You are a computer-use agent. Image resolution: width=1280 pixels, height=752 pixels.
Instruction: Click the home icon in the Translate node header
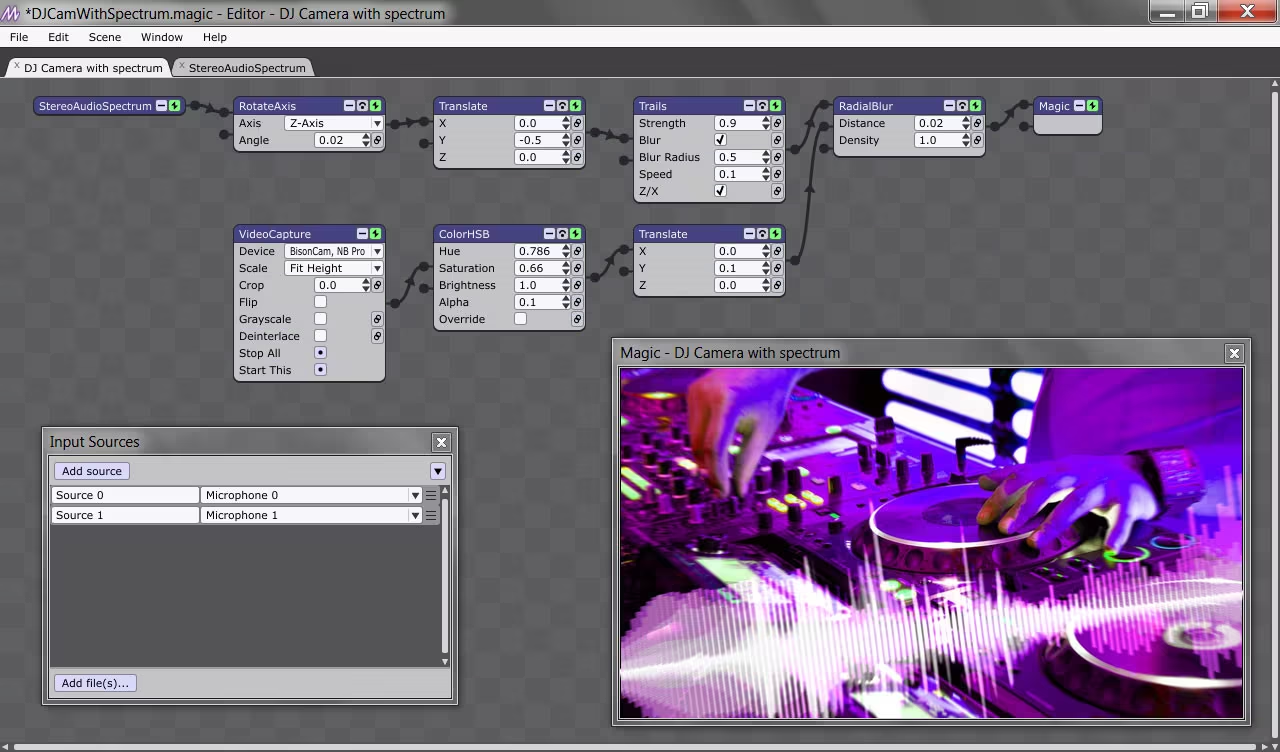tap(562, 106)
